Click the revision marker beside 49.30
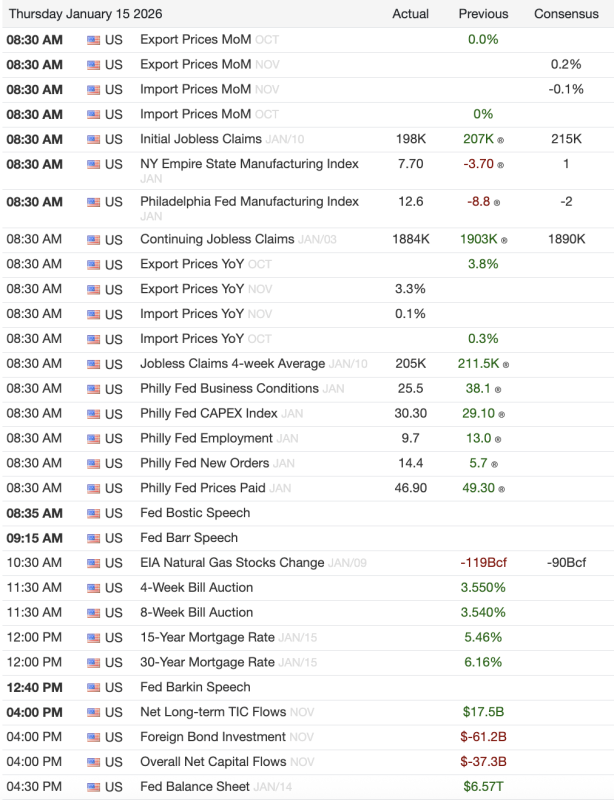 [501, 489]
